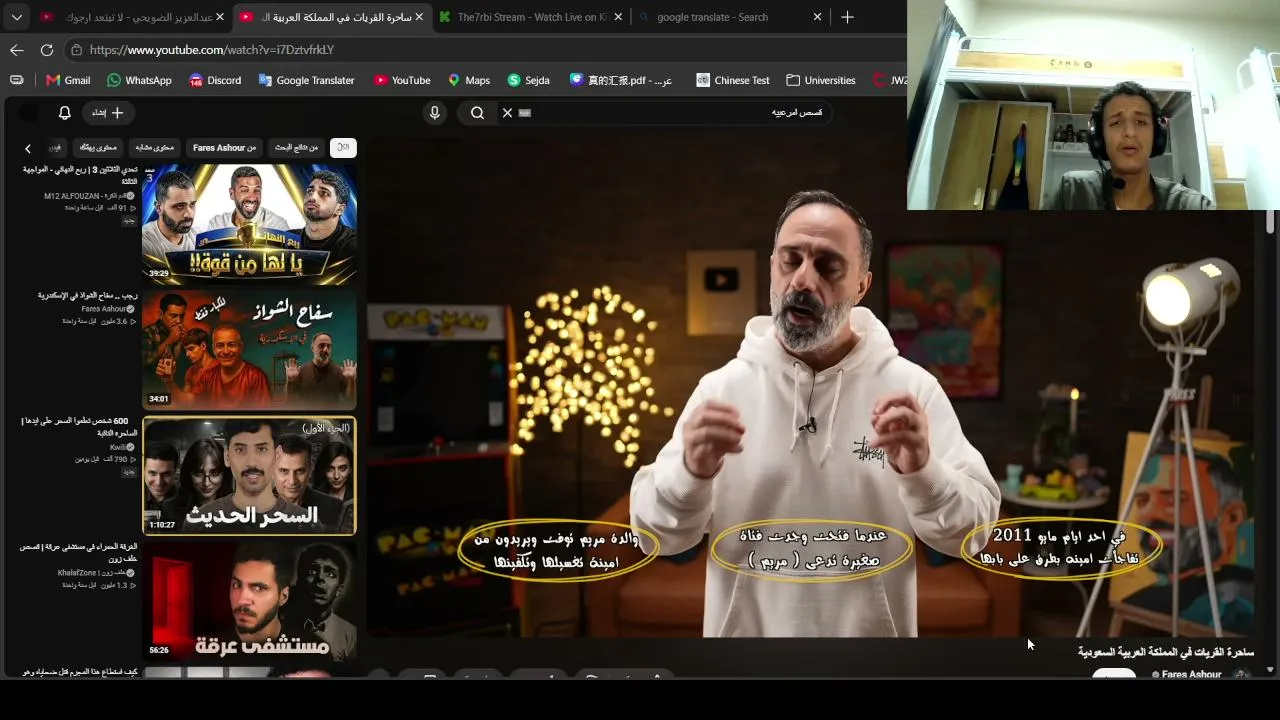The height and width of the screenshot is (720, 1280).
Task: Open the Chinese Test bookmark
Action: pos(732,80)
